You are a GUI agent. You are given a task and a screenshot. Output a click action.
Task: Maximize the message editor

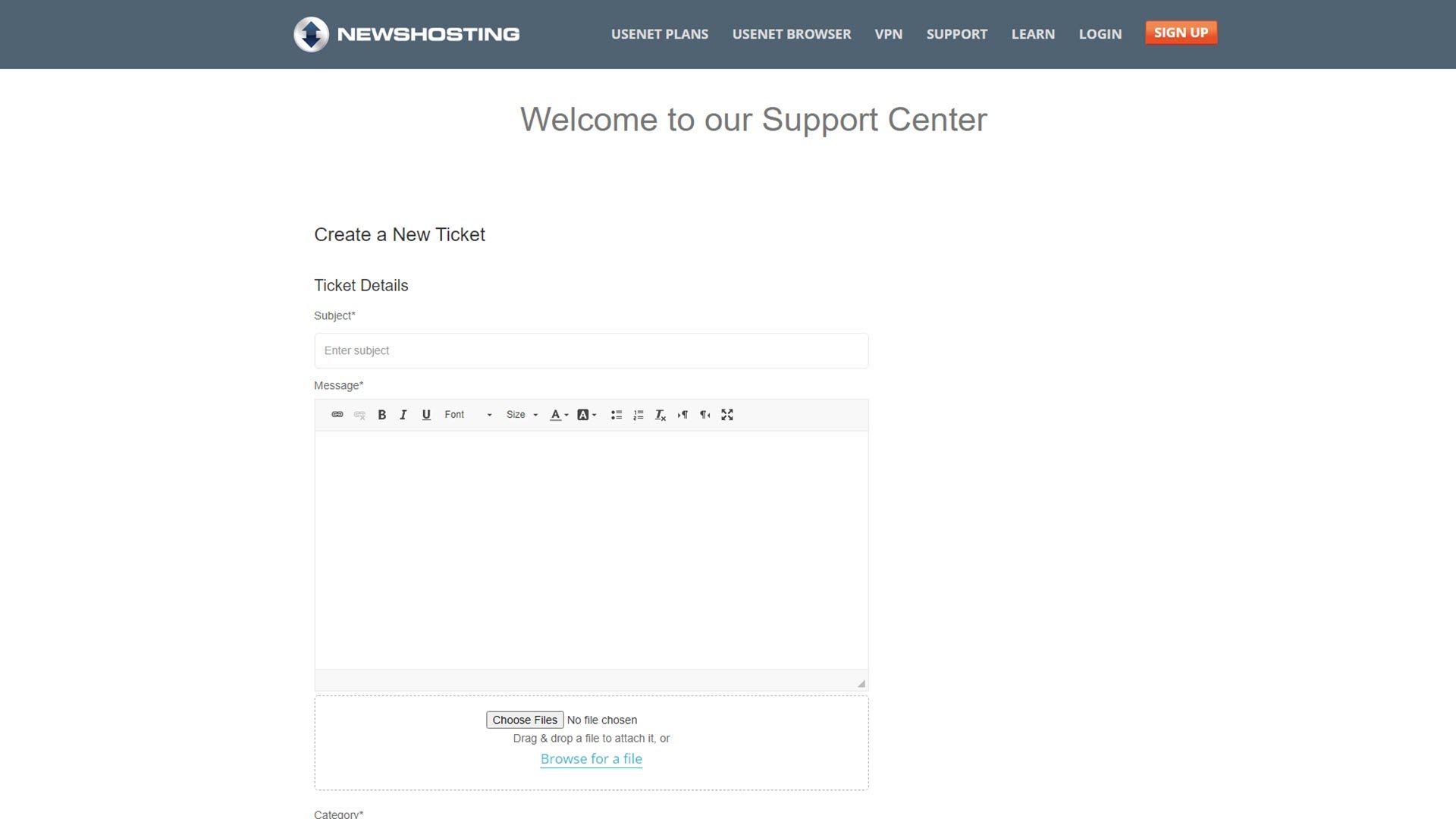pos(727,415)
